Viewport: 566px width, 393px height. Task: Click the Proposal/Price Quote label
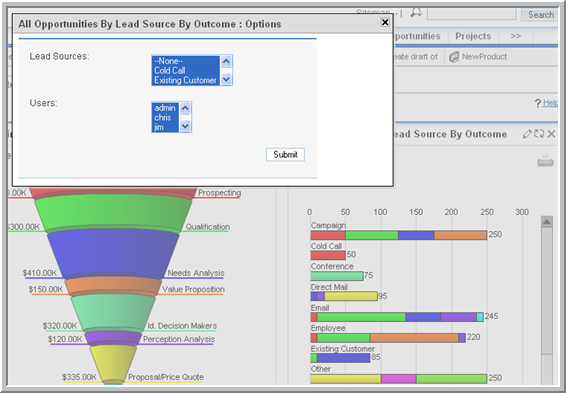166,377
